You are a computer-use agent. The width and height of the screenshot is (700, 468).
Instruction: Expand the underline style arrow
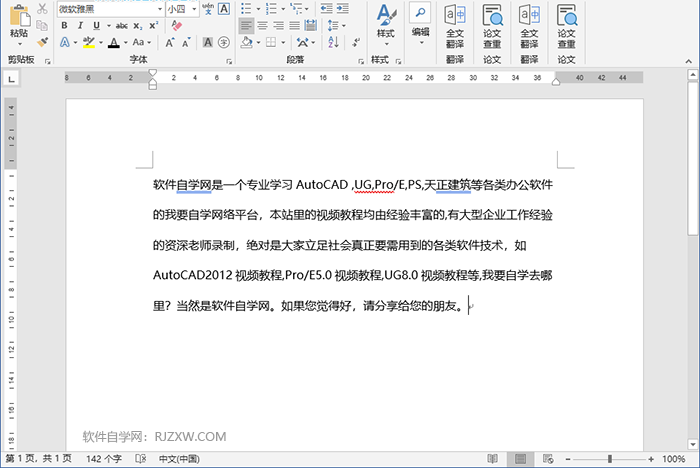(x=108, y=25)
